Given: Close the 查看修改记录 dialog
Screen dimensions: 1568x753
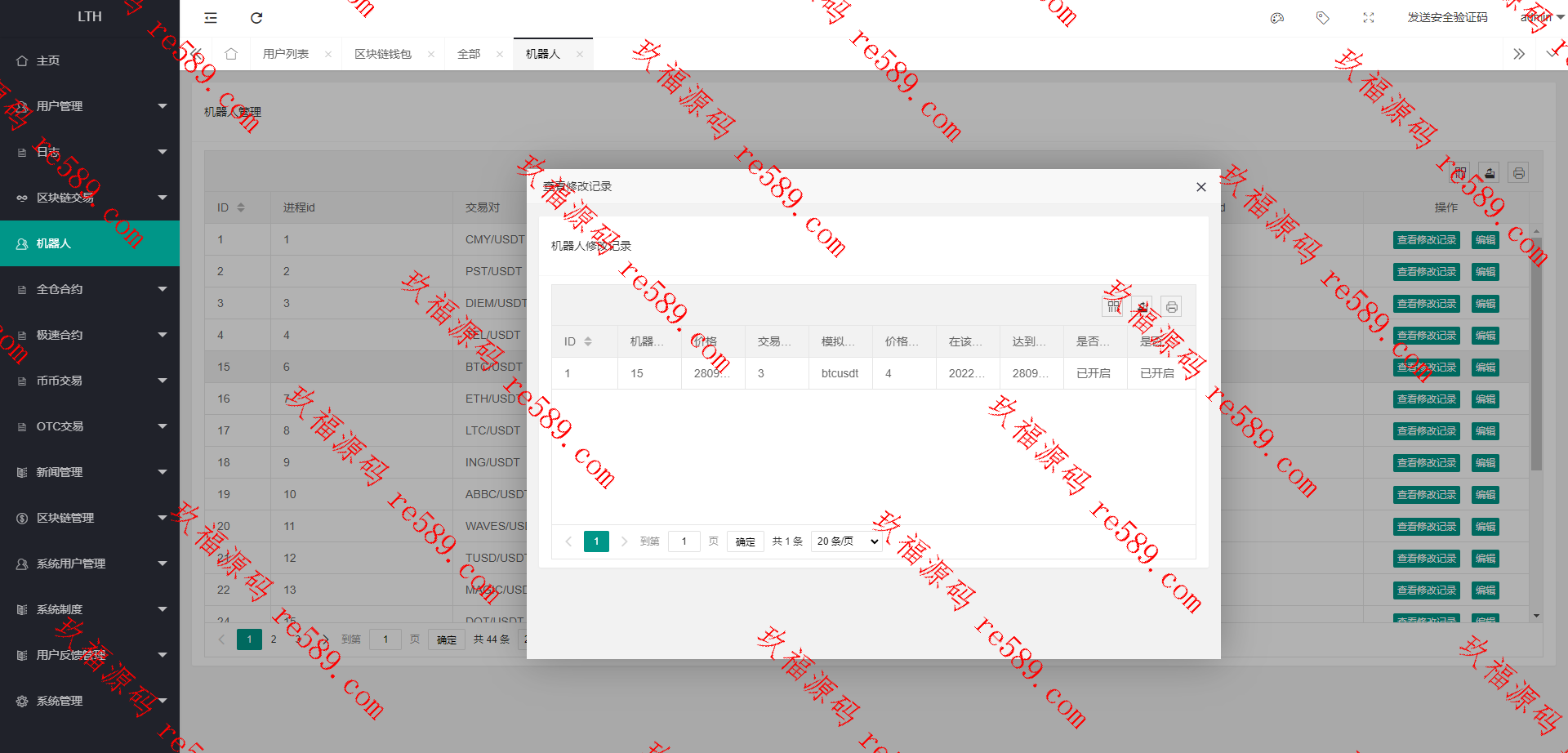Looking at the screenshot, I should coord(1200,187).
